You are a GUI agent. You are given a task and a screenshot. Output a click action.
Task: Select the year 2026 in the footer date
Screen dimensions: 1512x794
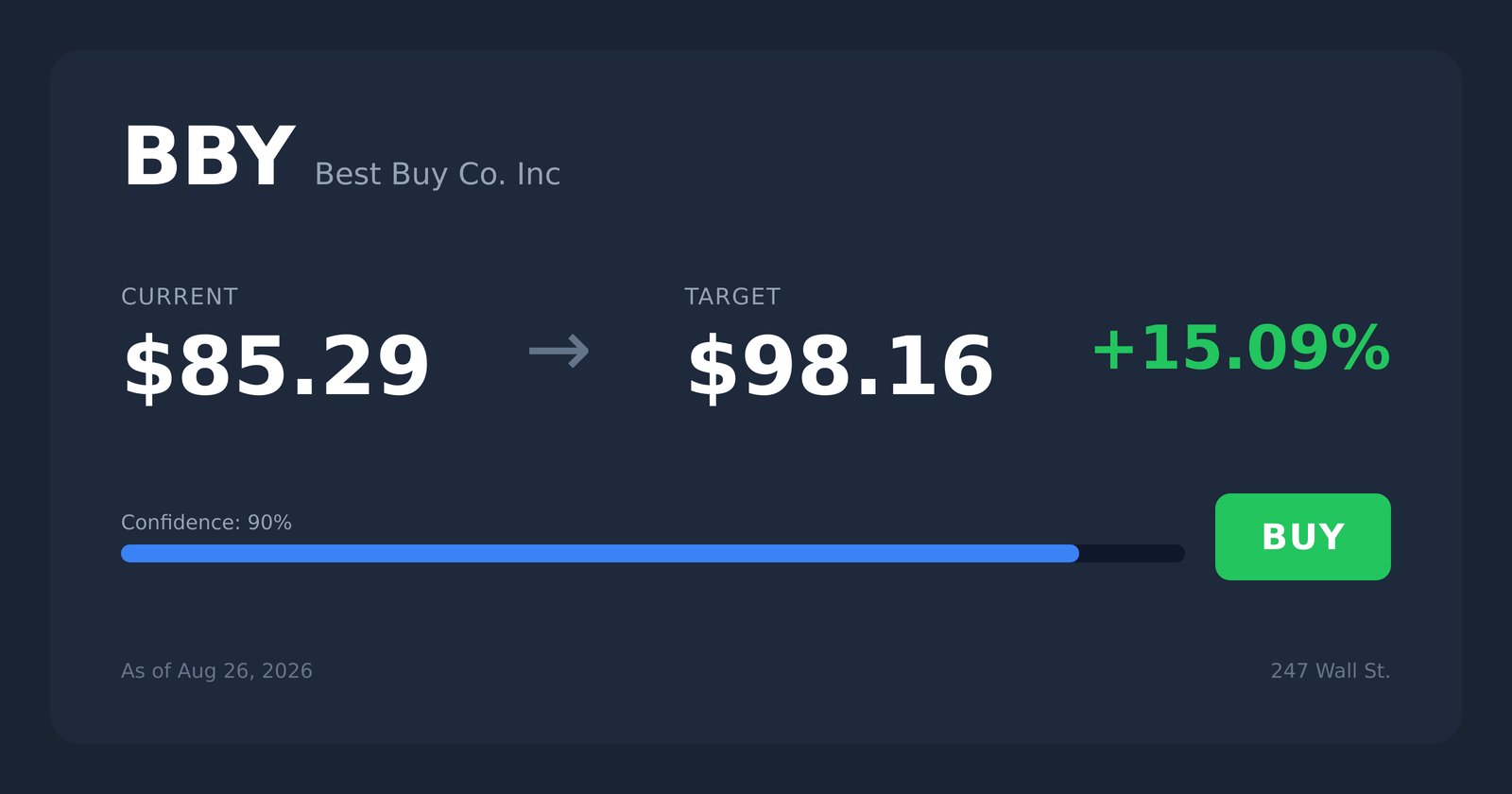[287, 671]
